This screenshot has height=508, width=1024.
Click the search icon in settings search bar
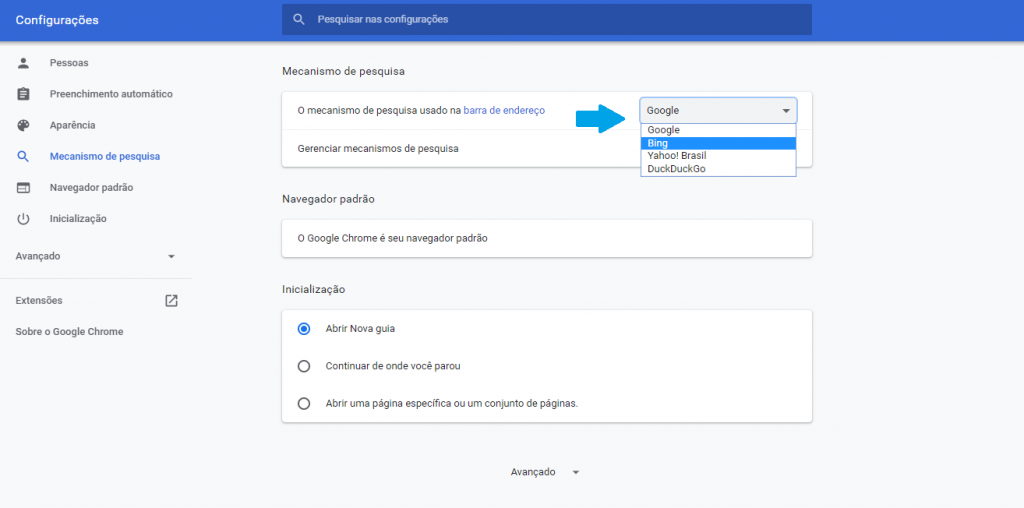[299, 20]
